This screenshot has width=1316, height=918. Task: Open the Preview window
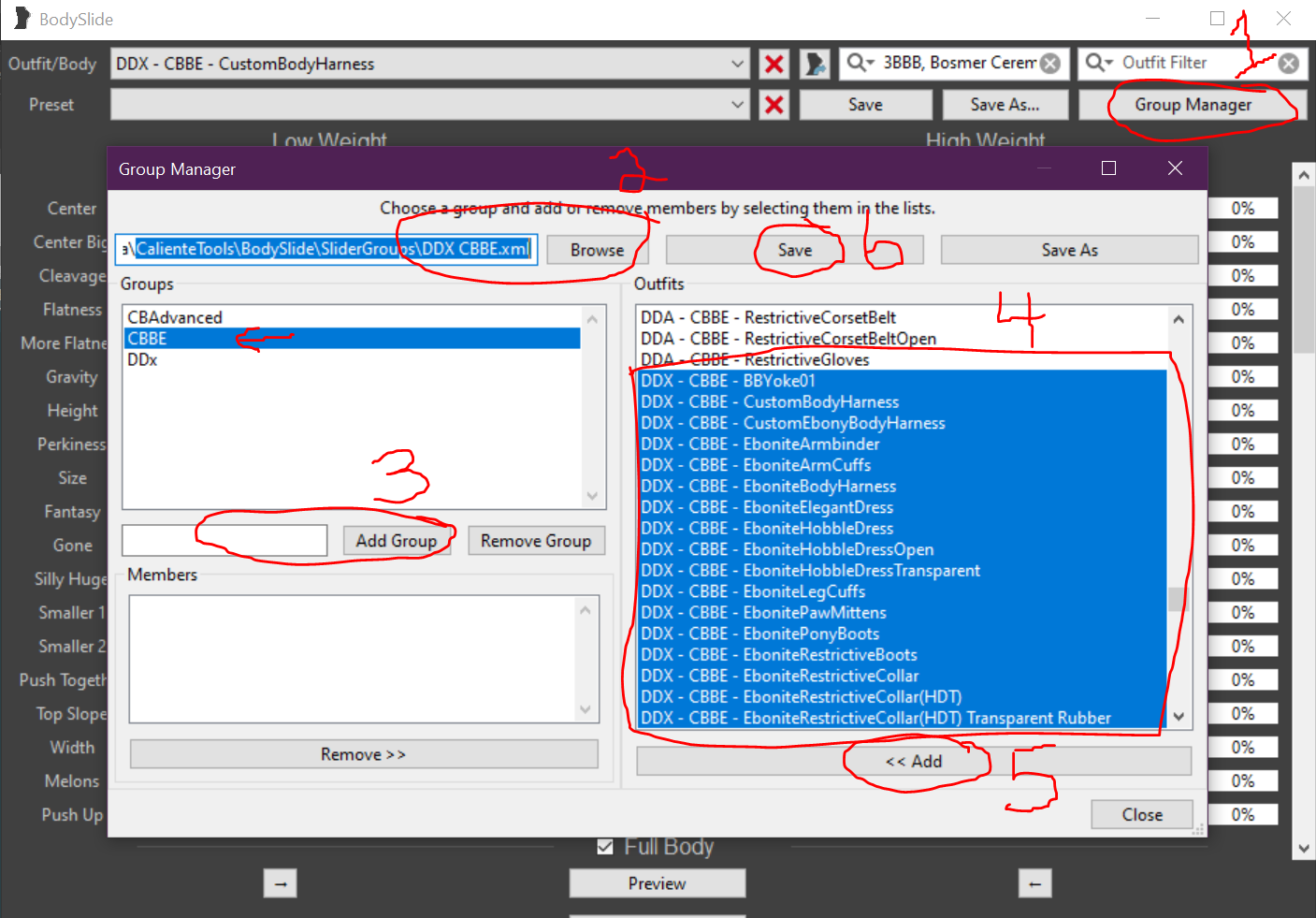click(x=657, y=883)
